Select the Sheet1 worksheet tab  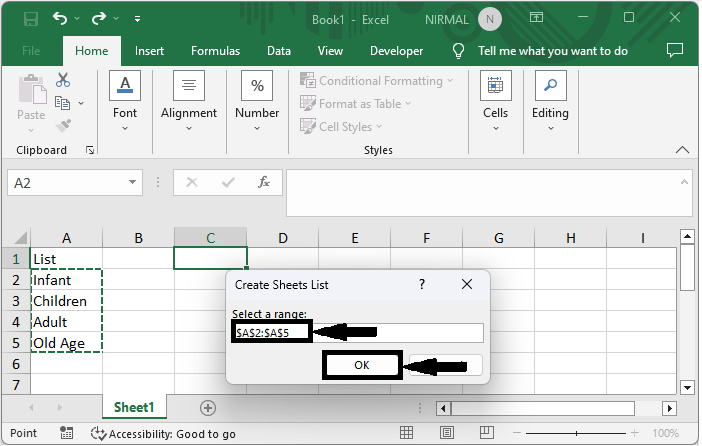(x=133, y=408)
